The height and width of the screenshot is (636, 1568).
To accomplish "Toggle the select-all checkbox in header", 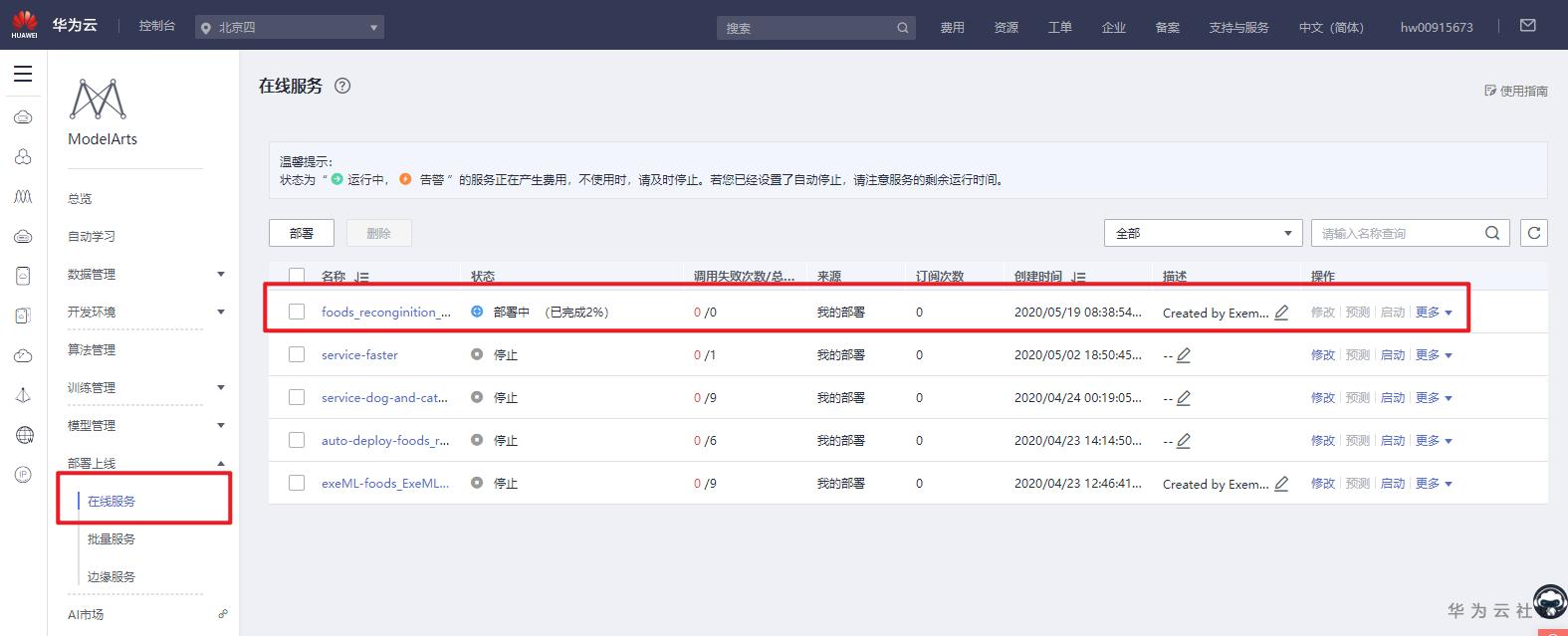I will point(297,276).
